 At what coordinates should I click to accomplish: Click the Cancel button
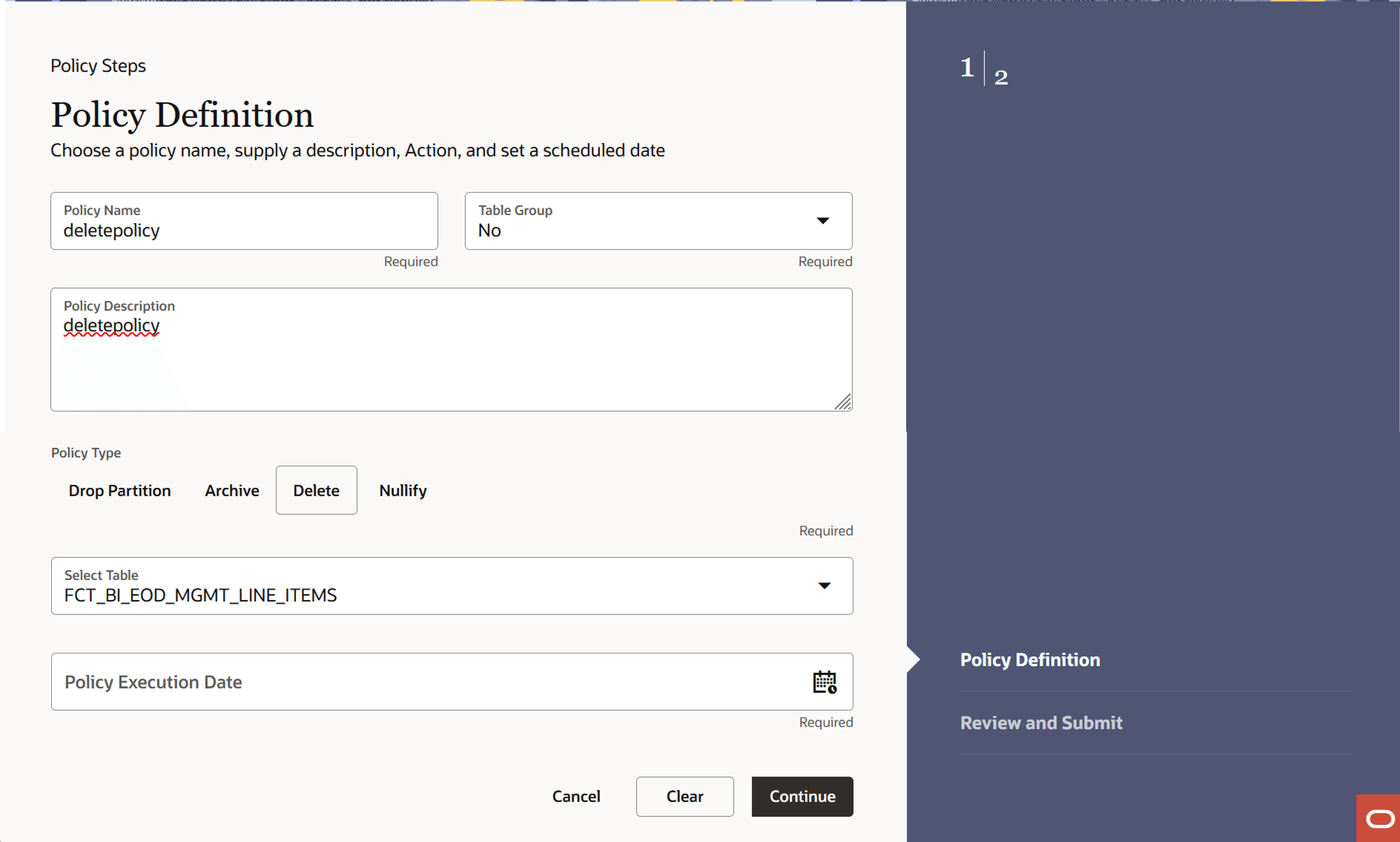pyautogui.click(x=576, y=796)
